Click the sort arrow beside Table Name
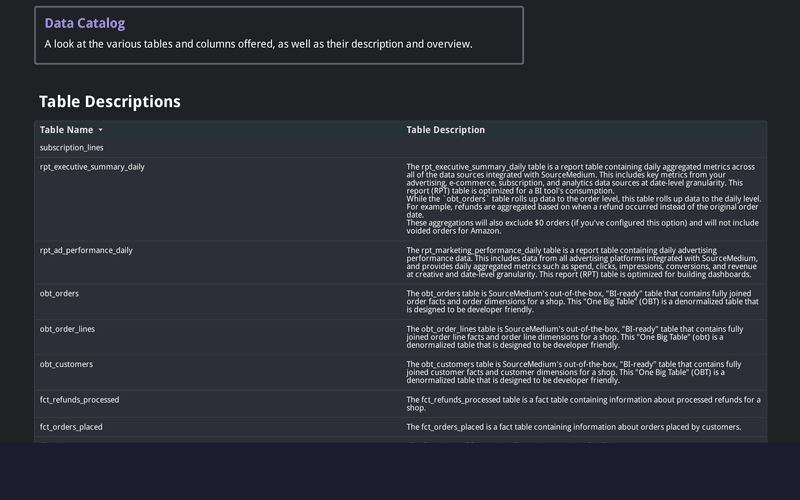The width and height of the screenshot is (800, 500). (100, 130)
